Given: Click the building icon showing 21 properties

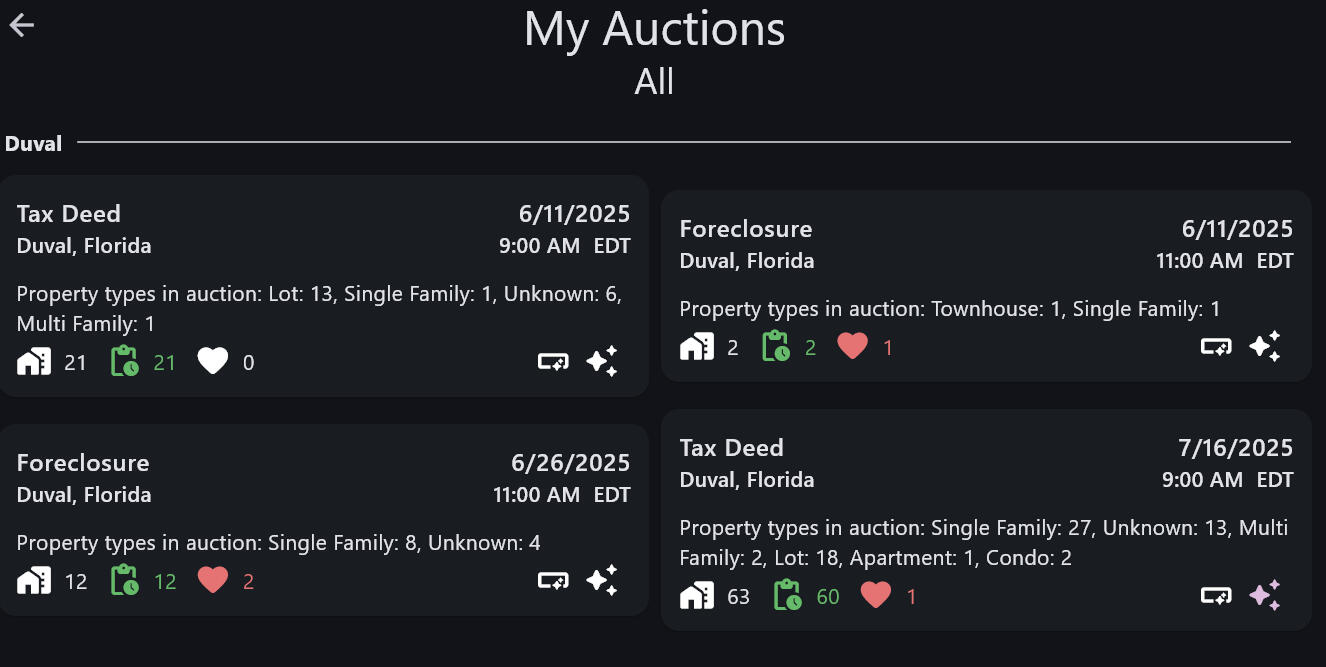Looking at the screenshot, I should point(34,361).
